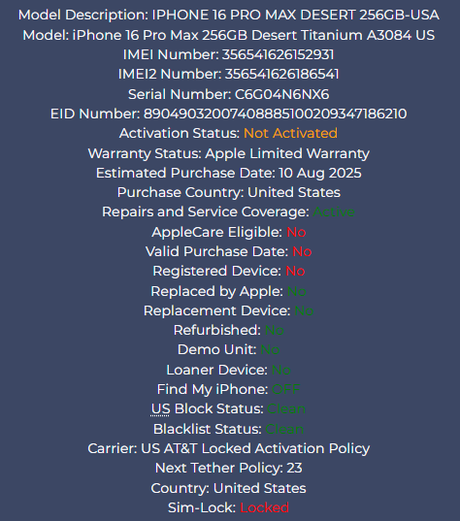Image resolution: width=460 pixels, height=521 pixels.
Task: Click the Carrier US AT&T Locked line
Action: click(229, 448)
